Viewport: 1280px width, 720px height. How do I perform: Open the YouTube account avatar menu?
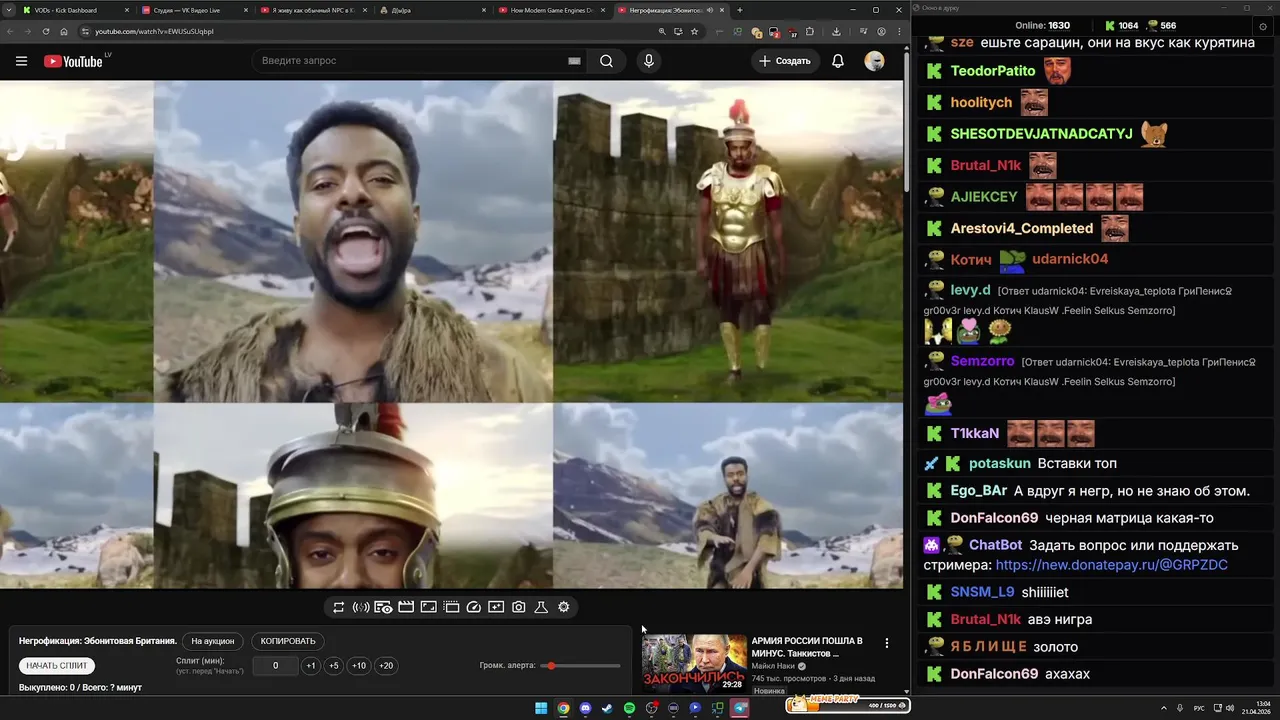pyautogui.click(x=875, y=61)
